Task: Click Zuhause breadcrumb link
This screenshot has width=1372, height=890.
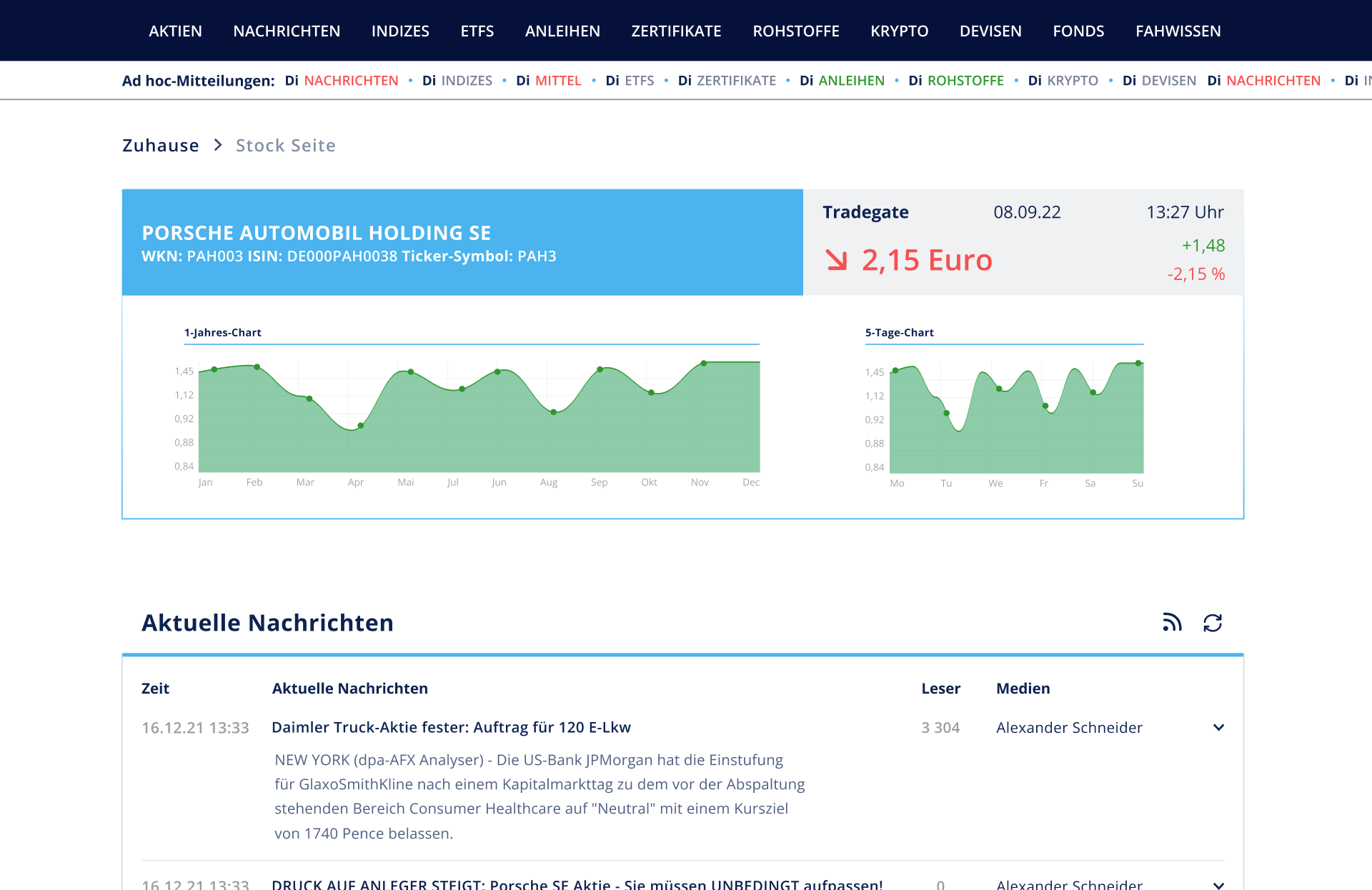Action: click(161, 145)
